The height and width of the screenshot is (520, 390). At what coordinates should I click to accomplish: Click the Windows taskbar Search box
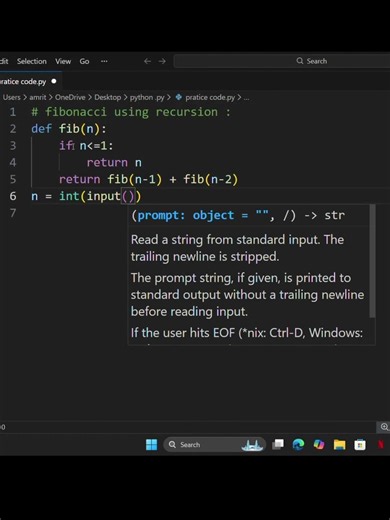[x=215, y=445]
